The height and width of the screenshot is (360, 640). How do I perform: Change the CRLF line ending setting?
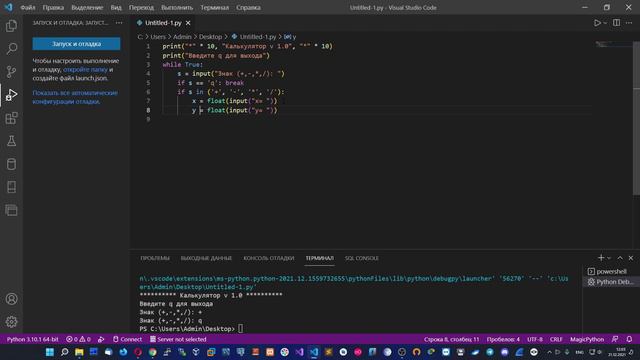pos(556,339)
